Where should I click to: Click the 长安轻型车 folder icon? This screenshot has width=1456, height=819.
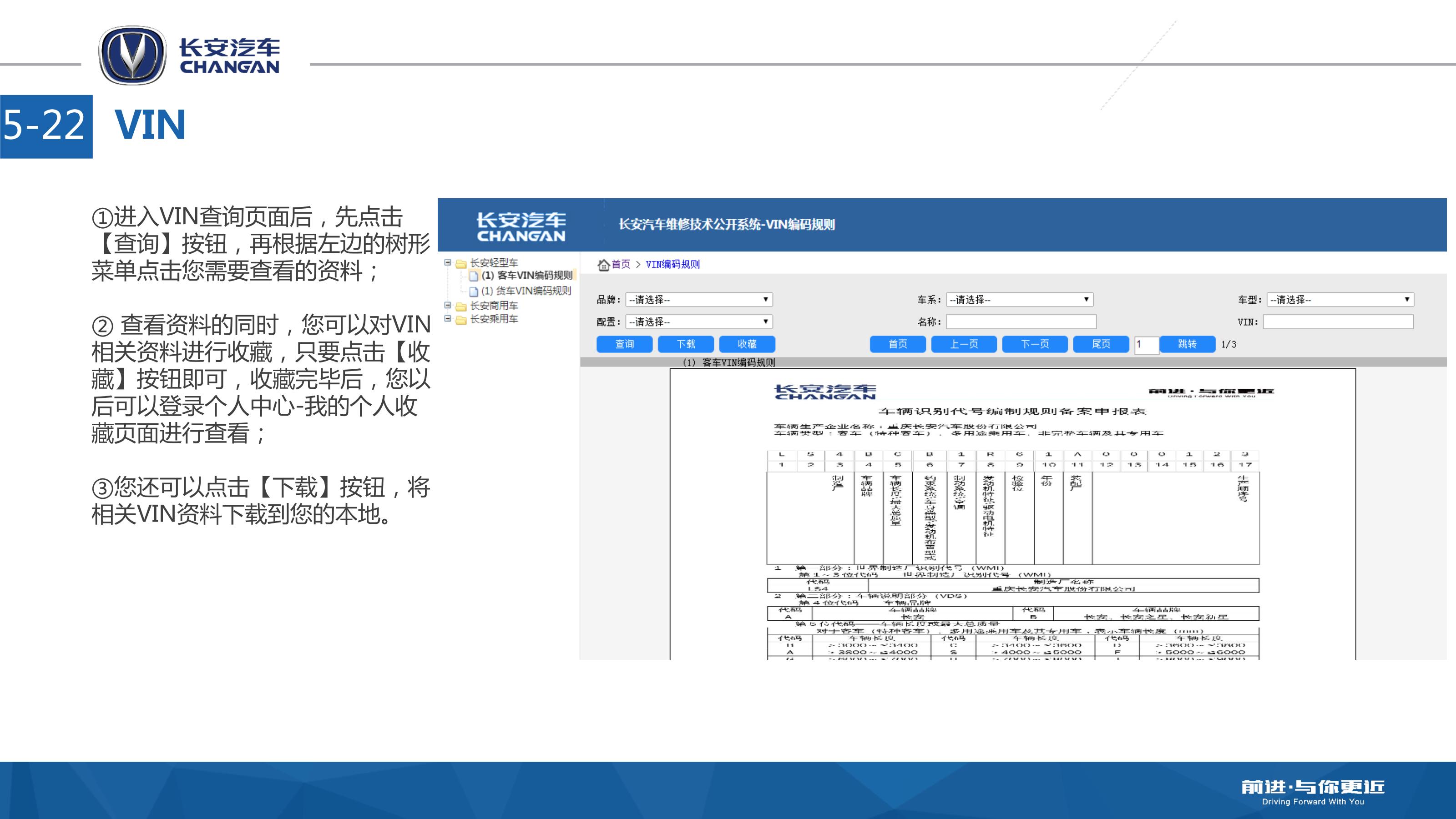[x=460, y=263]
